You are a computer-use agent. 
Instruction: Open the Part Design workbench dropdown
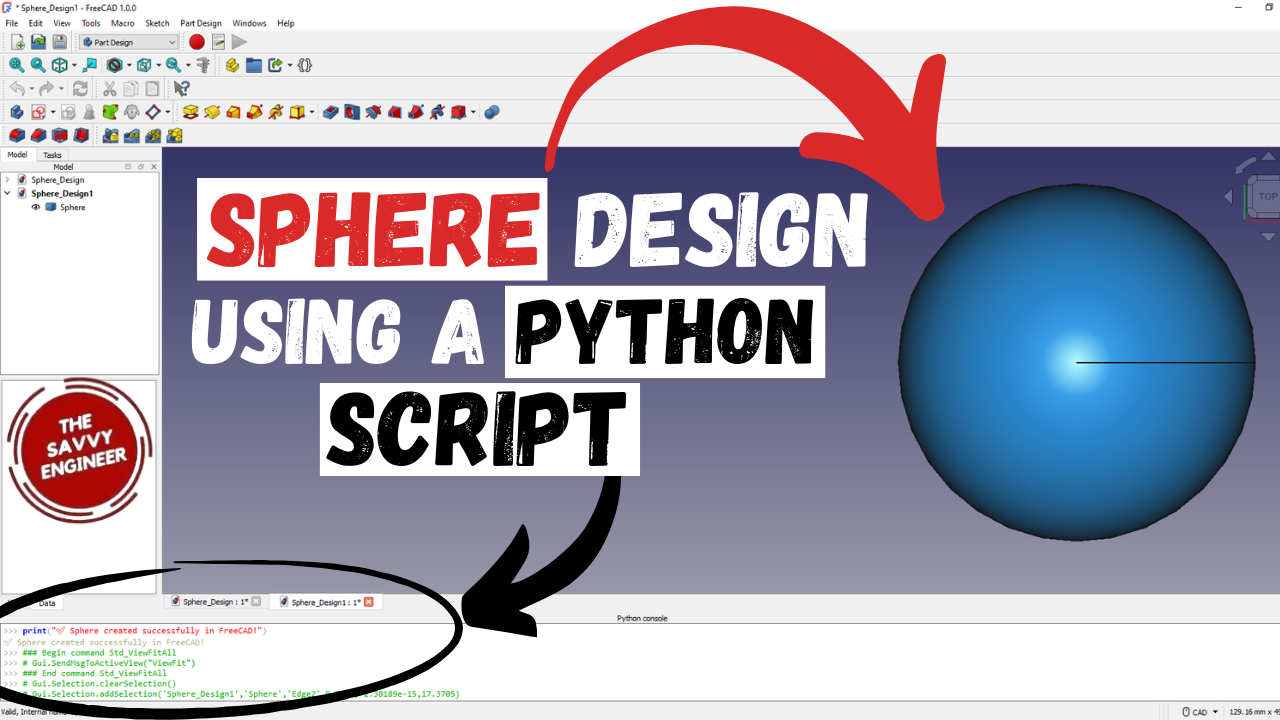pos(129,42)
